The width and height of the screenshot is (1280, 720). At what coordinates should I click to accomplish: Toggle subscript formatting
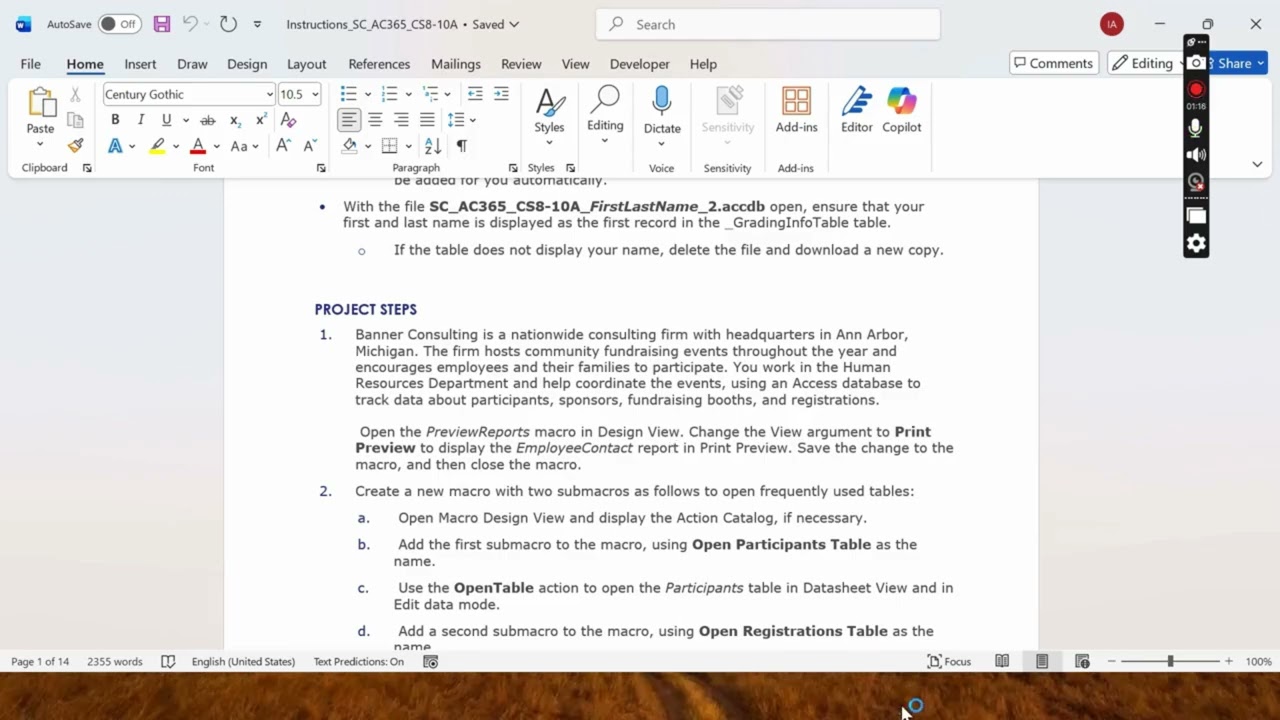[235, 120]
